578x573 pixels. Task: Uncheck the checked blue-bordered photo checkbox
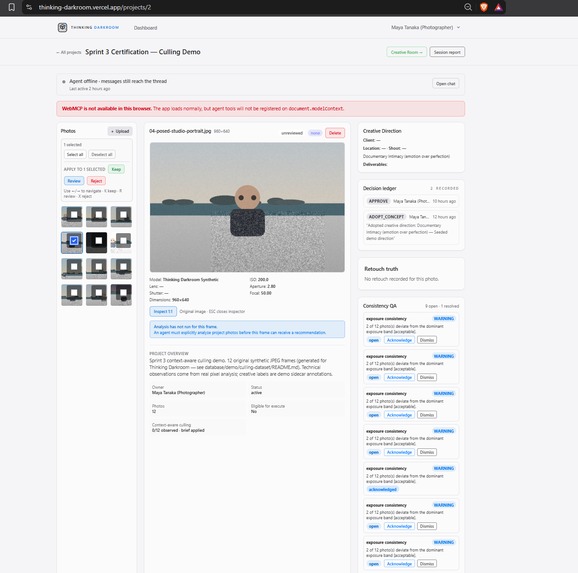[x=74, y=240]
